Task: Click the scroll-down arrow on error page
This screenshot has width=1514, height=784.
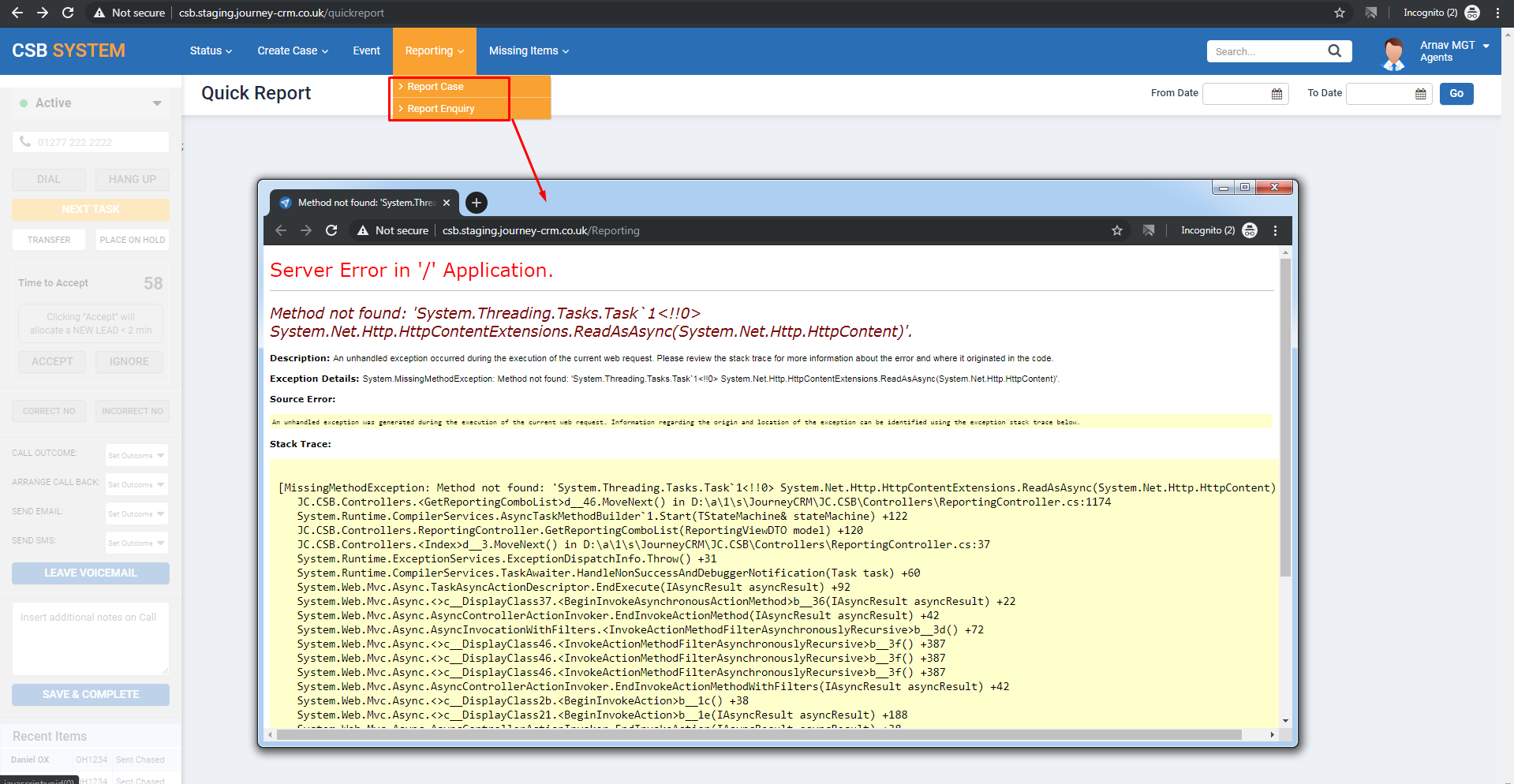Action: [x=1285, y=720]
